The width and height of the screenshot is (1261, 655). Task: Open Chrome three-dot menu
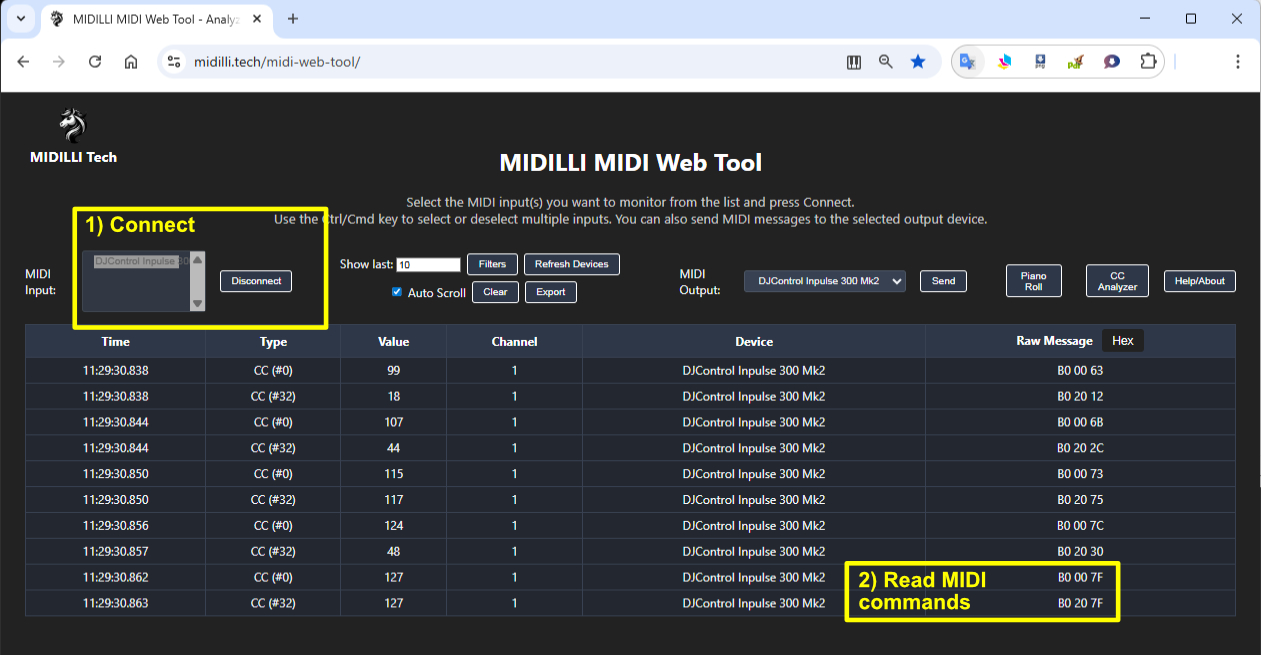[x=1238, y=62]
